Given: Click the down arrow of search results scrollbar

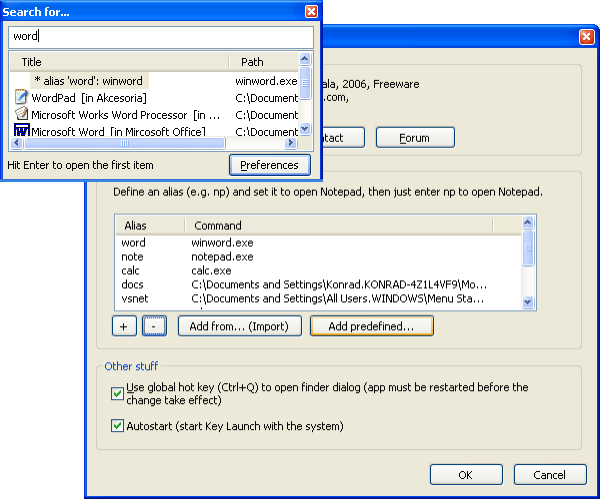Looking at the screenshot, I should 305,129.
